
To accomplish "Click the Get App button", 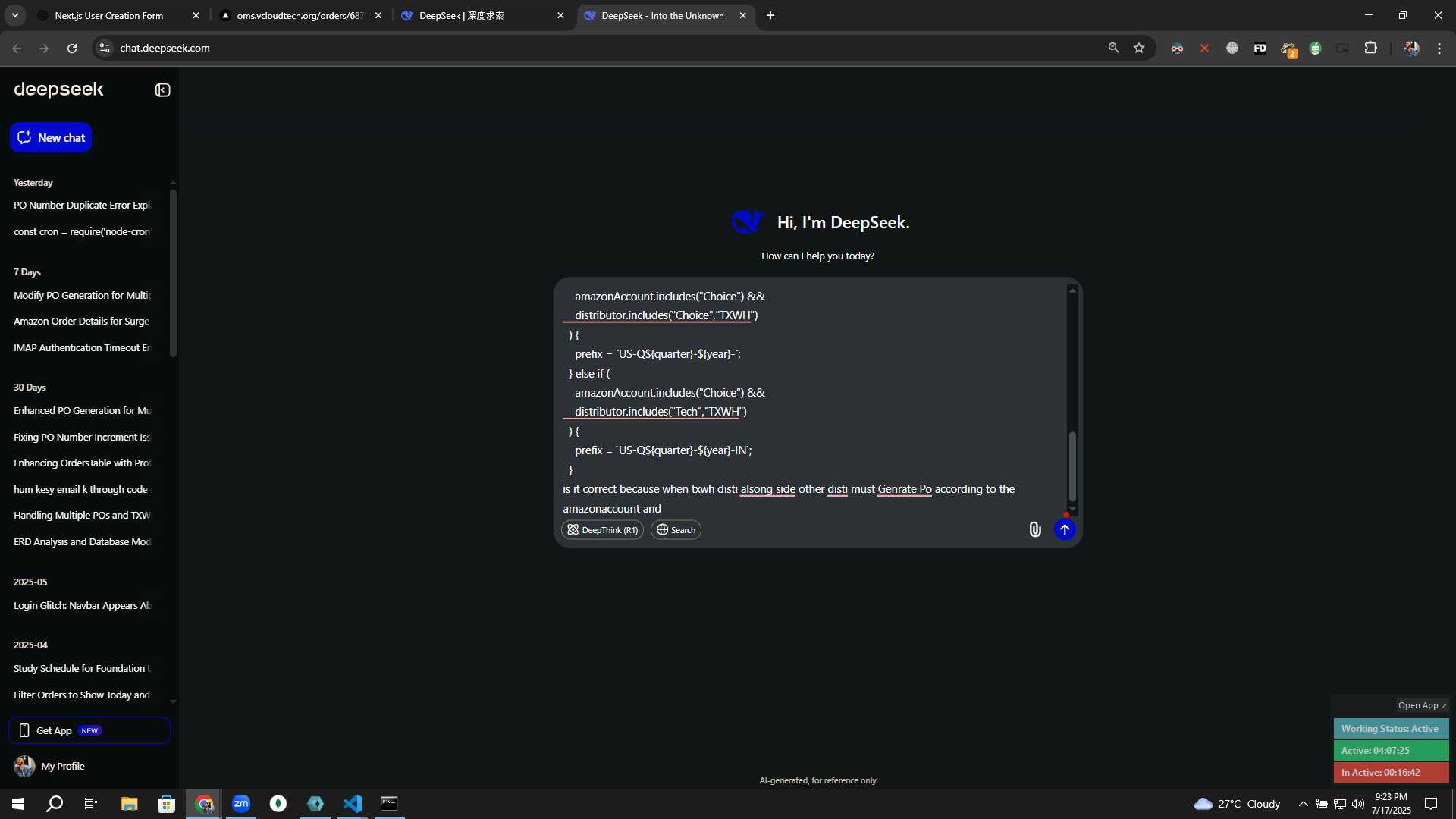I will [x=89, y=730].
